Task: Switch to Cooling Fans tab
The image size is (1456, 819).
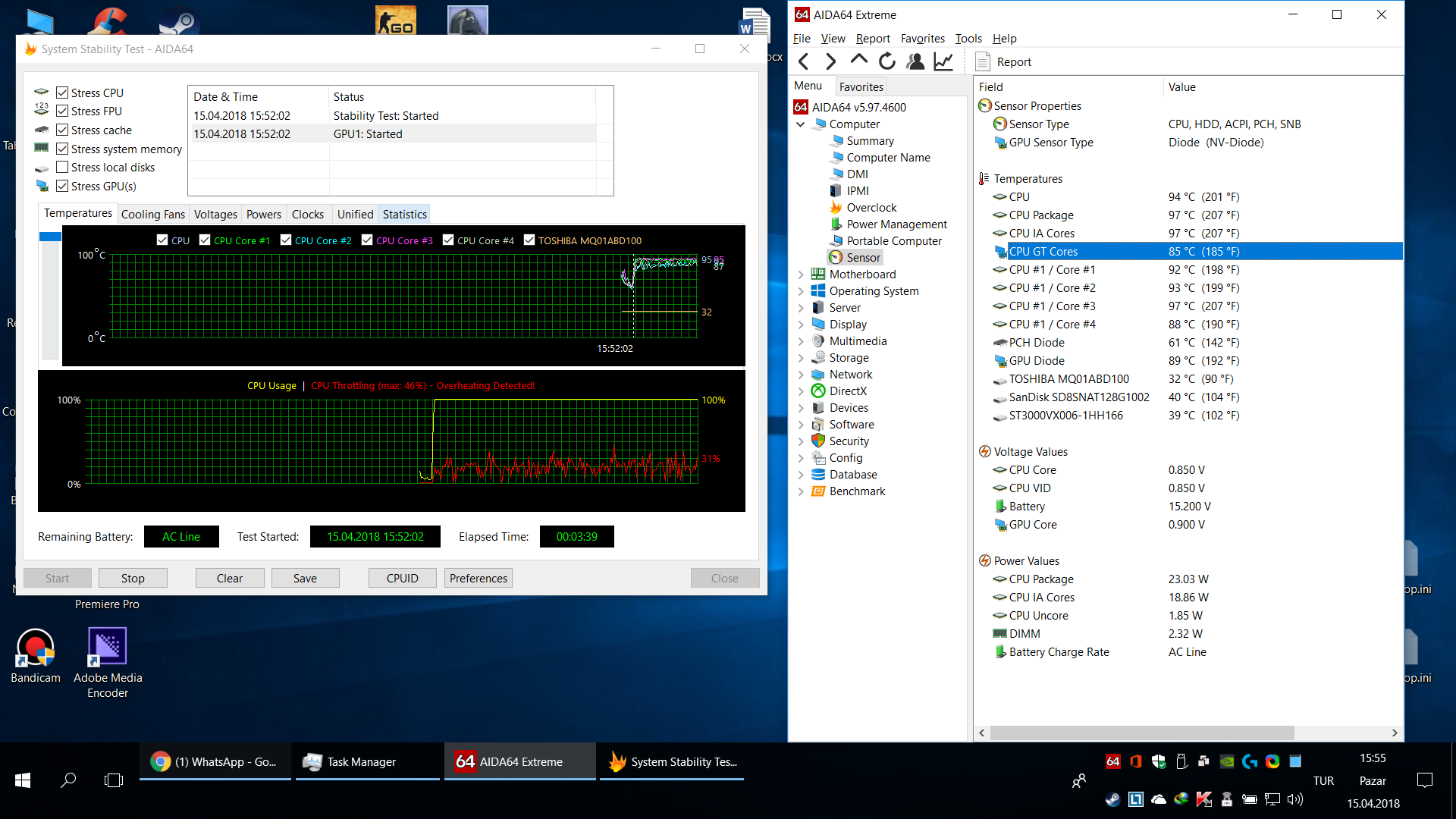Action: click(x=152, y=215)
